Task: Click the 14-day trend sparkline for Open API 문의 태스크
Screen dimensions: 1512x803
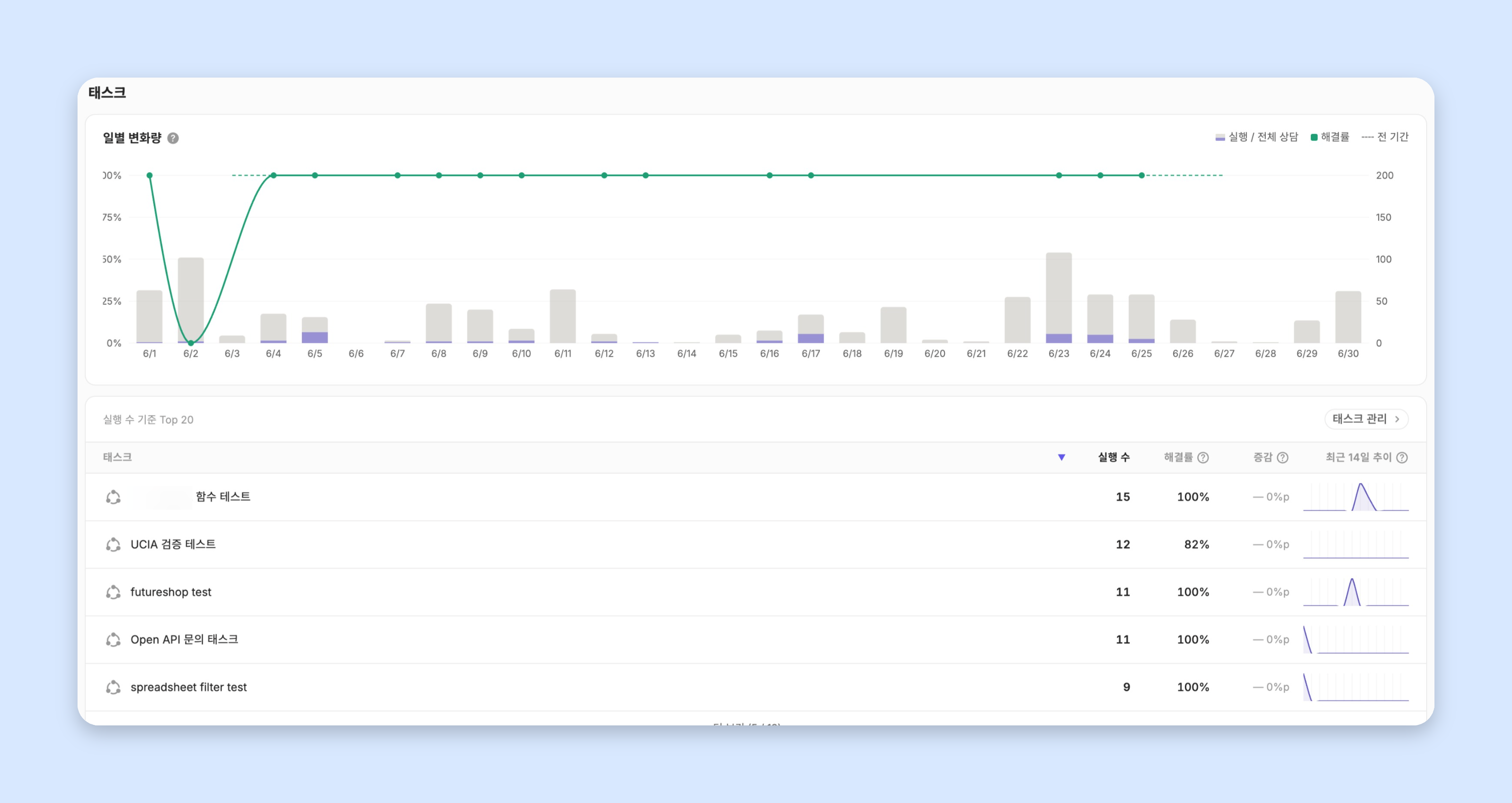Action: [1355, 640]
